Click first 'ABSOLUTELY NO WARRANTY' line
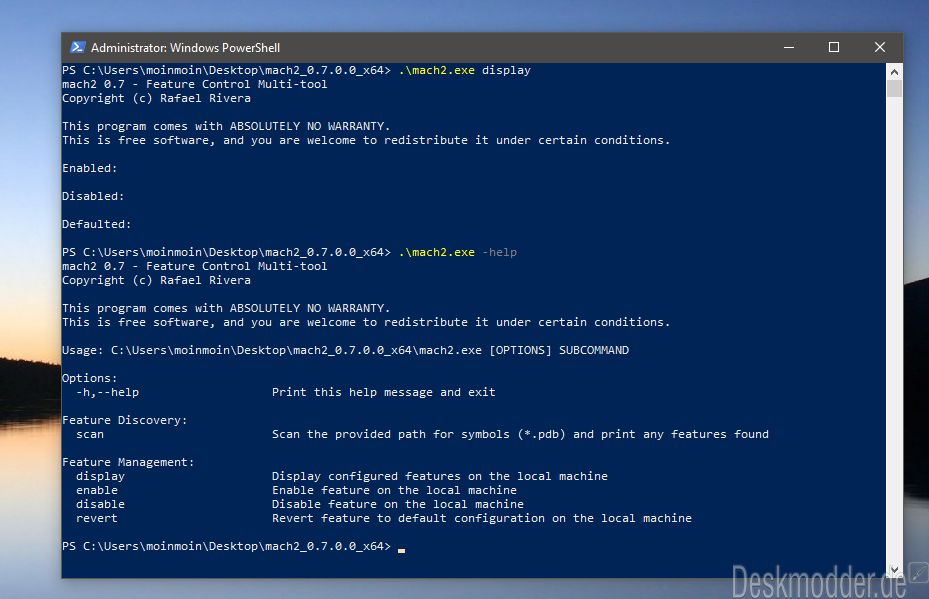Screen dimensions: 929x599 point(226,126)
